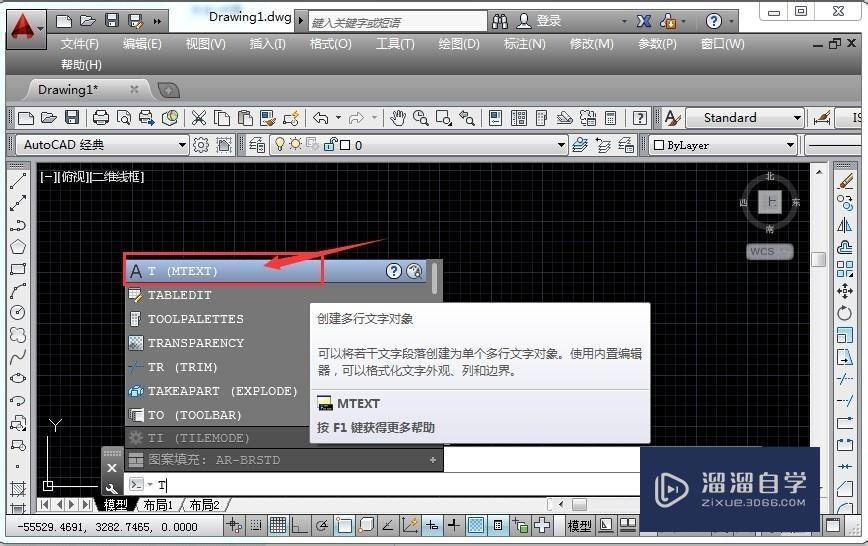Click the Mirror modify tool
This screenshot has height=546, width=868.
coord(845,225)
